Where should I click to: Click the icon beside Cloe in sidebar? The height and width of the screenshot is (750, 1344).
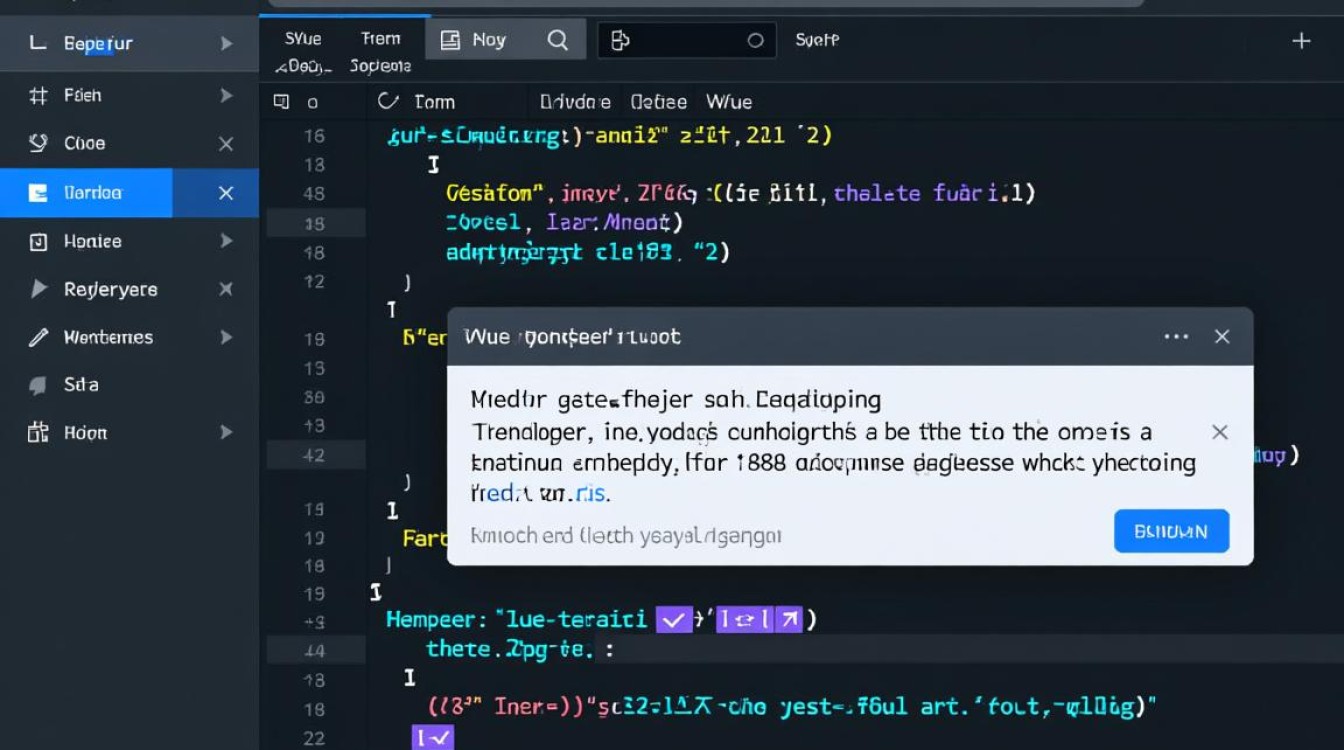(38, 143)
